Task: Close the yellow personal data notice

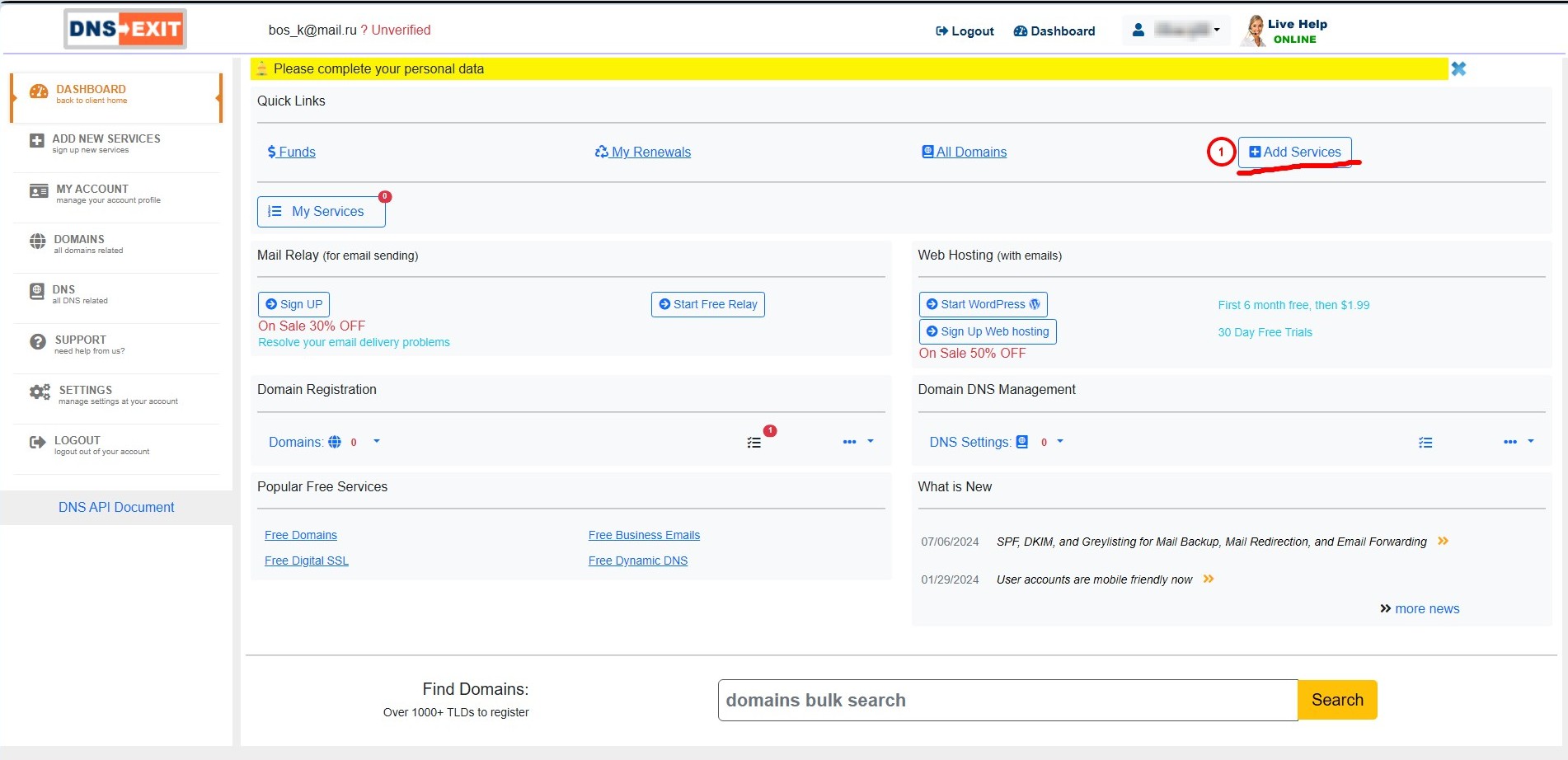Action: click(1458, 69)
